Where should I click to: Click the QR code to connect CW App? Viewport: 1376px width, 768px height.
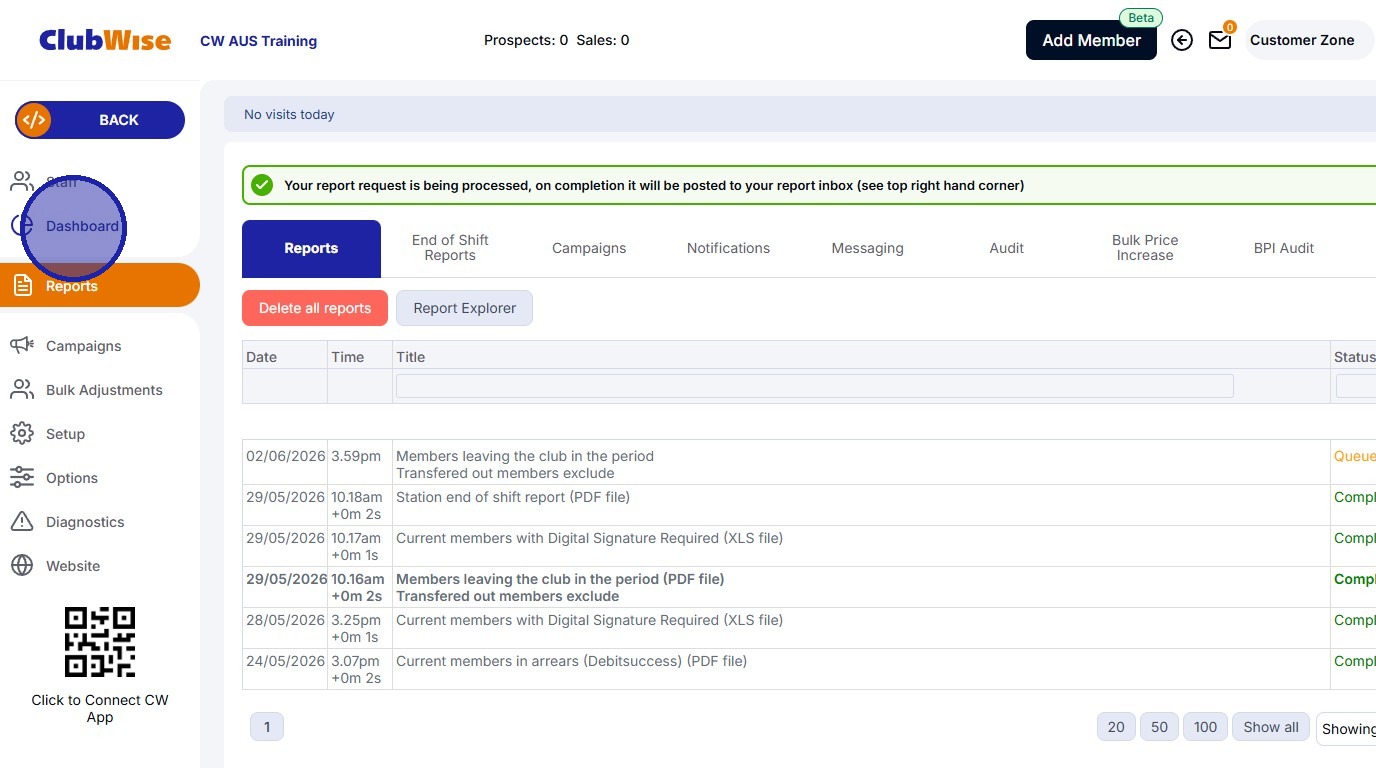click(x=100, y=642)
